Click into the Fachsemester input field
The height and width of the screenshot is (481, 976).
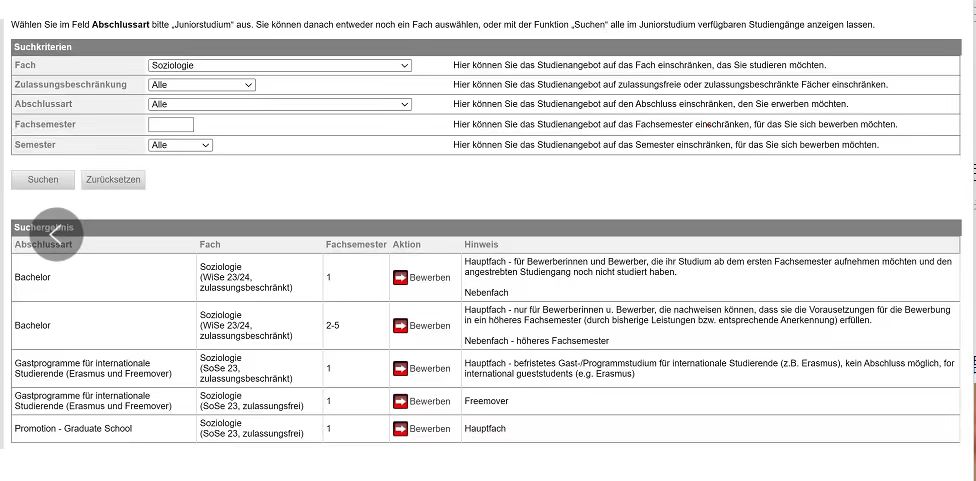[x=171, y=125]
